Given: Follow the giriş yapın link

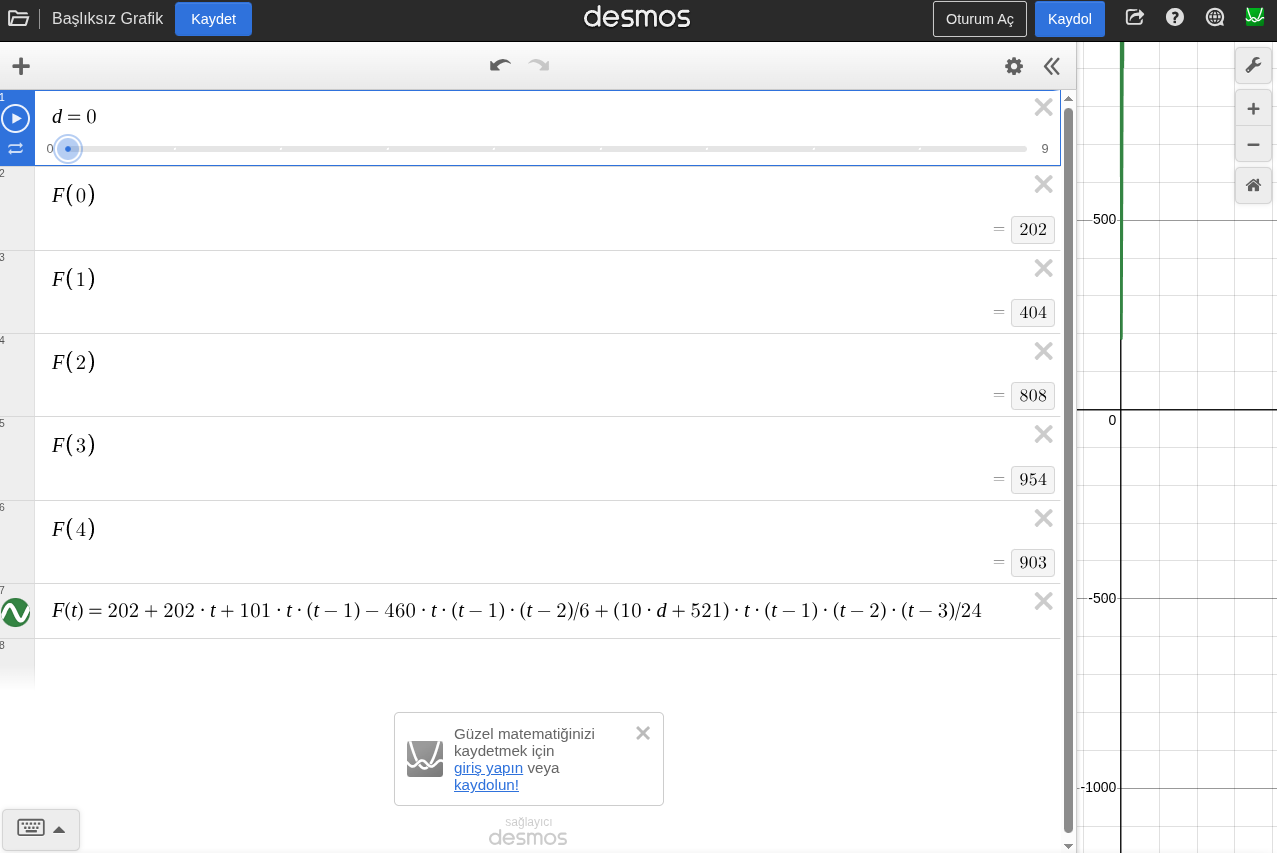Looking at the screenshot, I should (488, 768).
